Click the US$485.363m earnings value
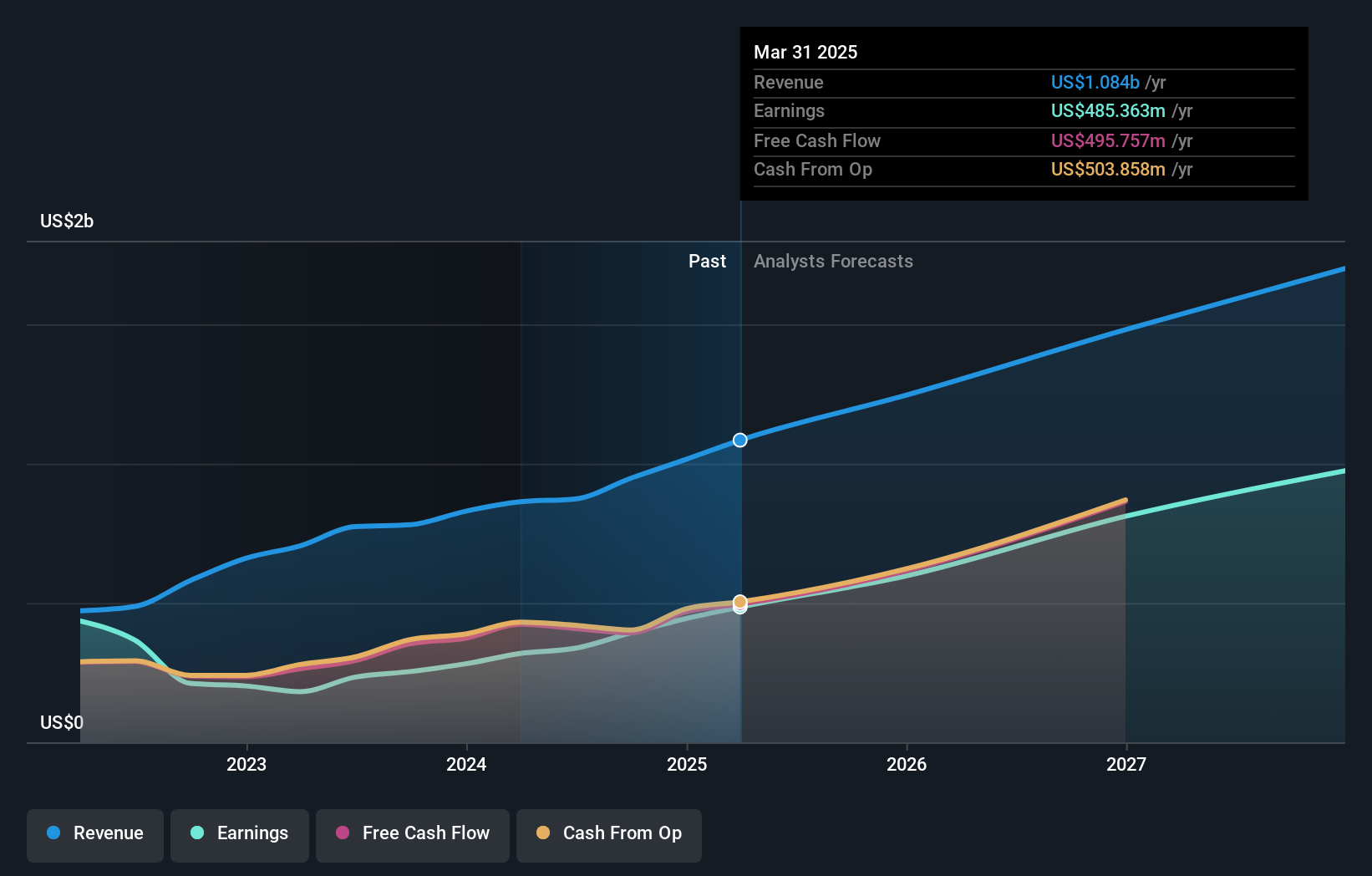 click(1108, 110)
